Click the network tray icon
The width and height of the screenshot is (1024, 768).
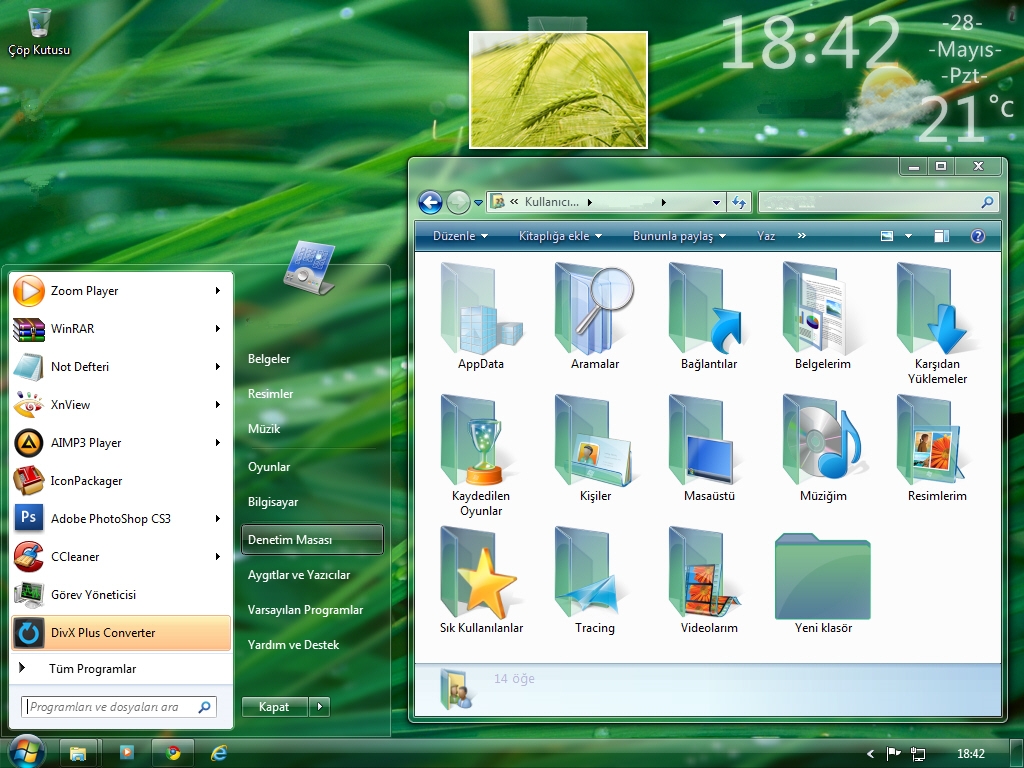(x=918, y=754)
